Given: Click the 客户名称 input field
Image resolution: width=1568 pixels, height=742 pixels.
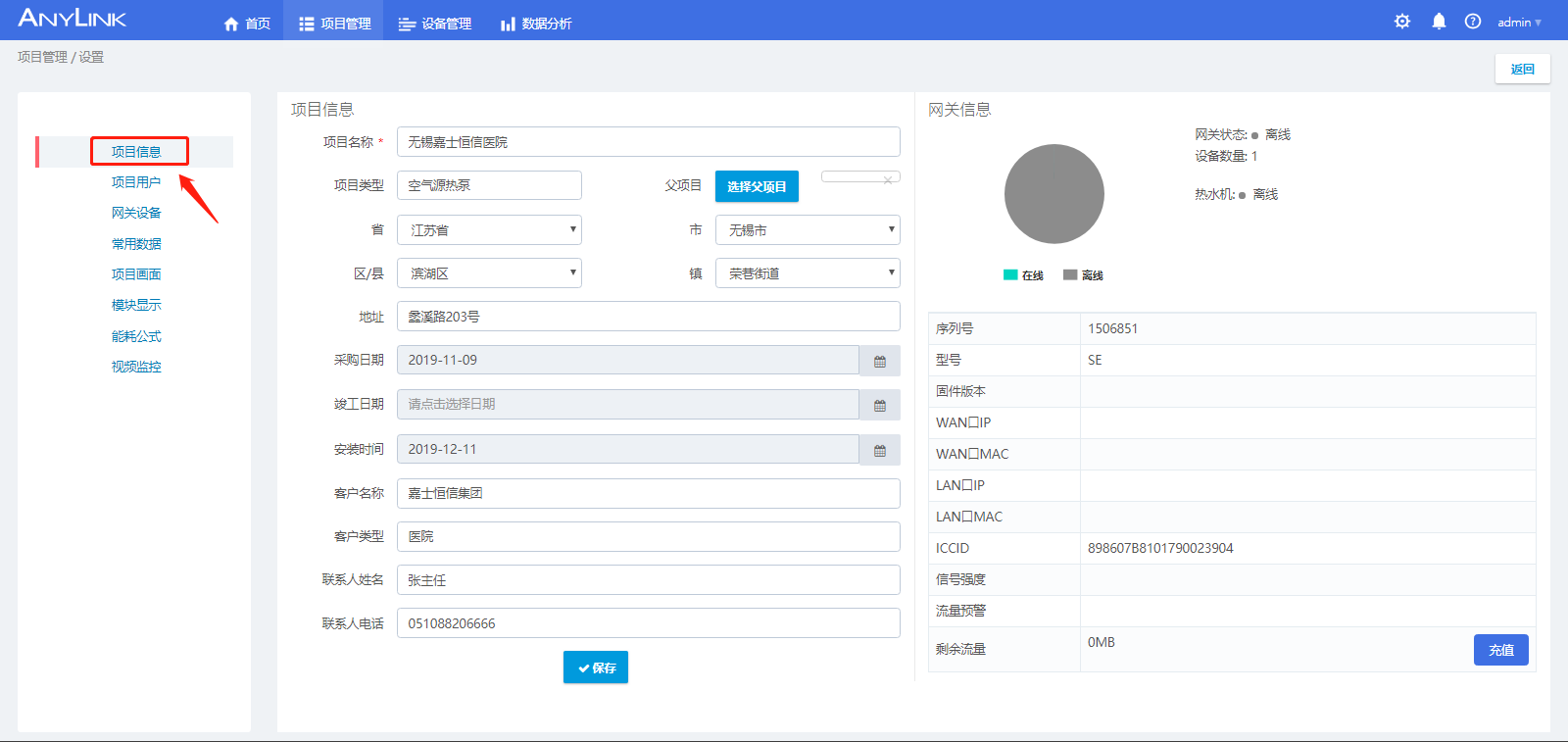Looking at the screenshot, I should (x=649, y=493).
